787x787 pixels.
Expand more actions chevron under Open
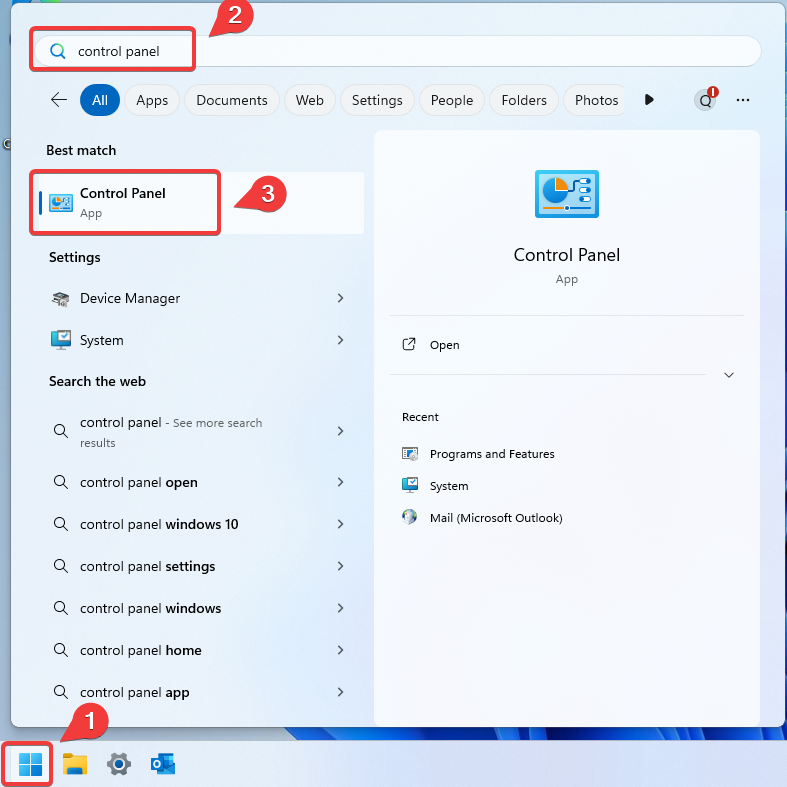(x=729, y=375)
